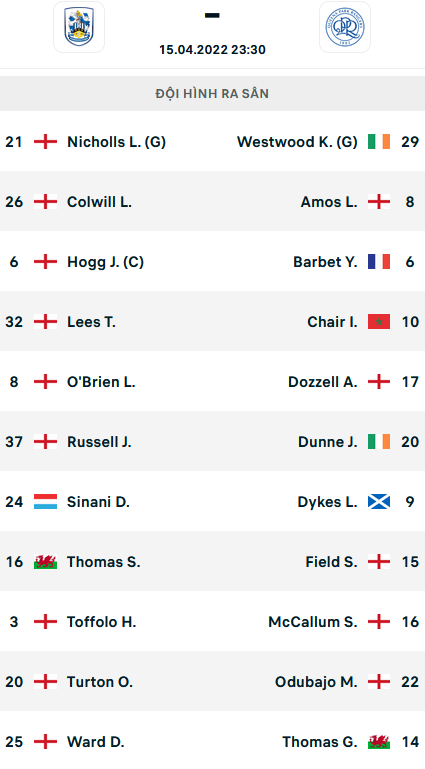Image resolution: width=425 pixels, height=769 pixels.
Task: Open O'Brien L. player page
Action: point(101,382)
